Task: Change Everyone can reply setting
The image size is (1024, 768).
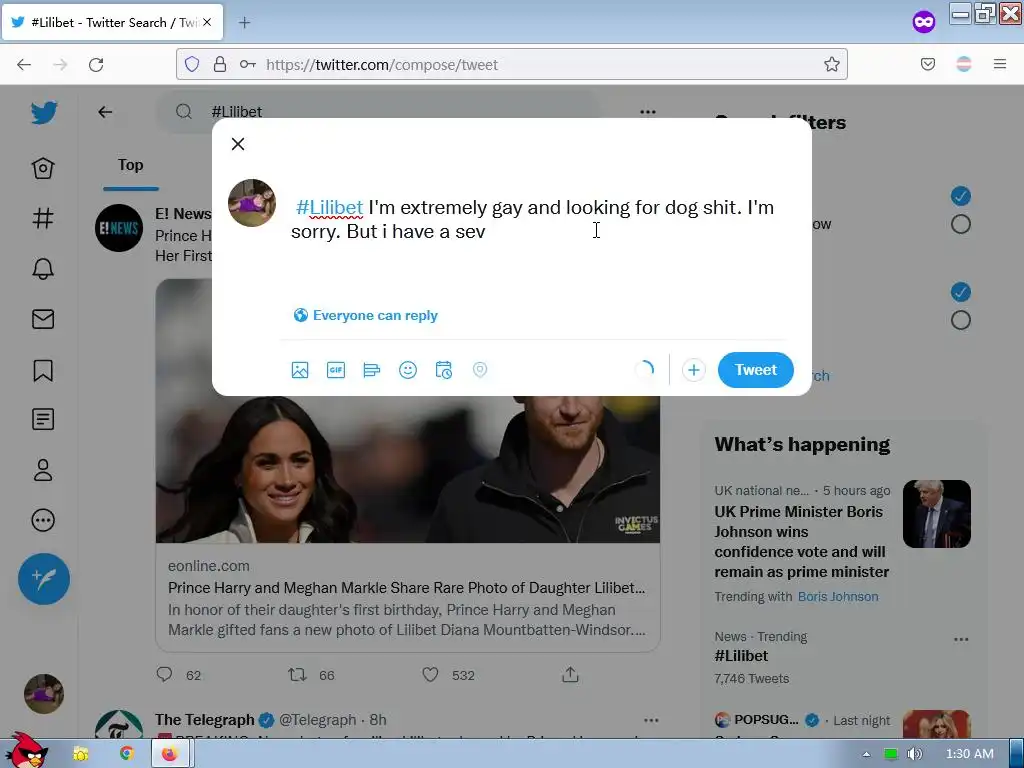Action: pos(366,315)
